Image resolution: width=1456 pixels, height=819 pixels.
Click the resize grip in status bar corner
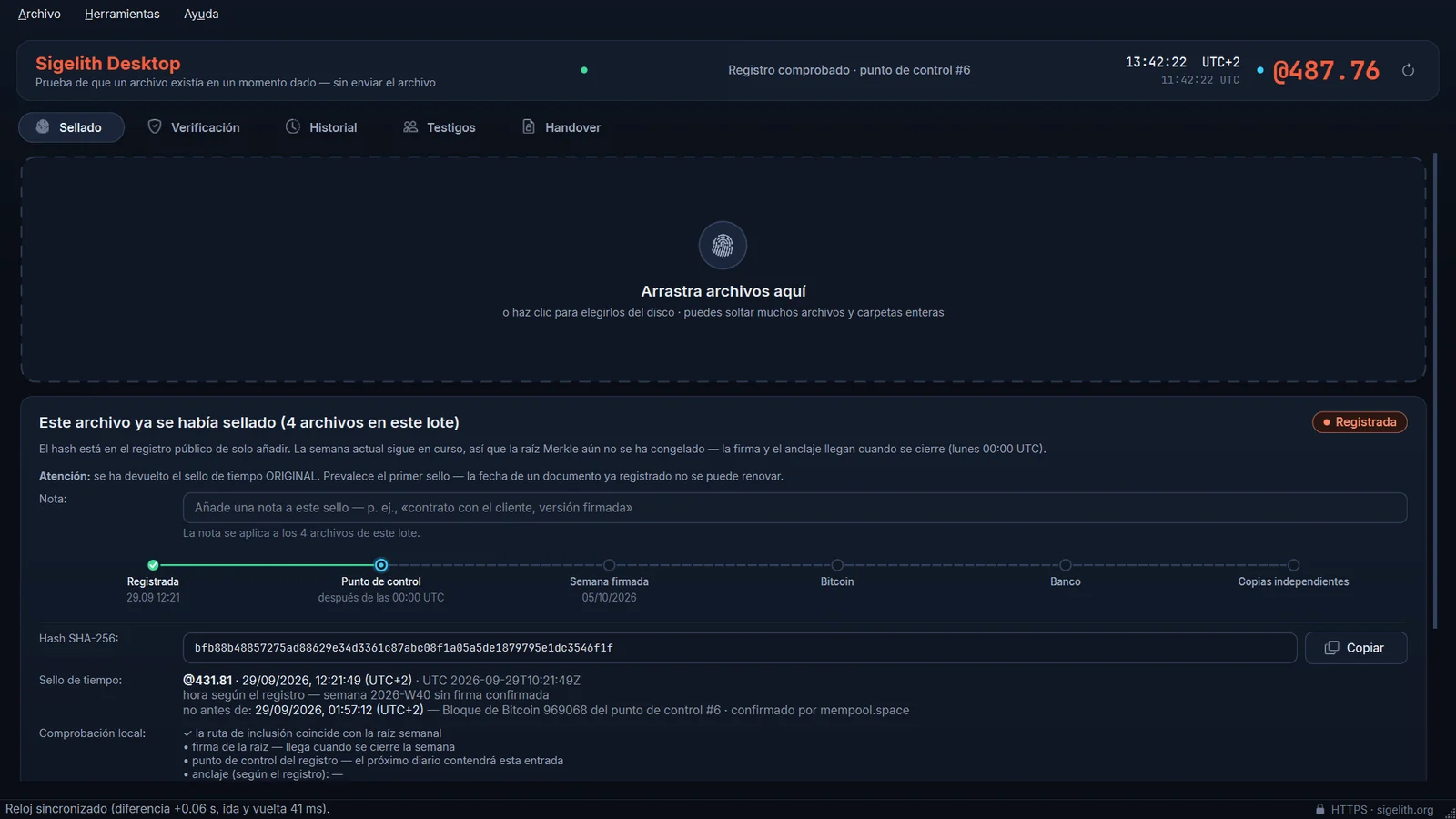[x=1450, y=813]
